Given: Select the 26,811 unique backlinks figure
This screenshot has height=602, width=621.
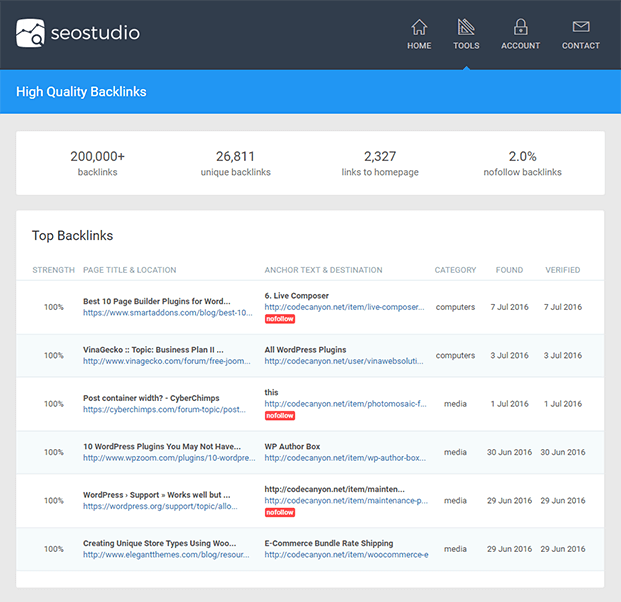Looking at the screenshot, I should coord(235,156).
